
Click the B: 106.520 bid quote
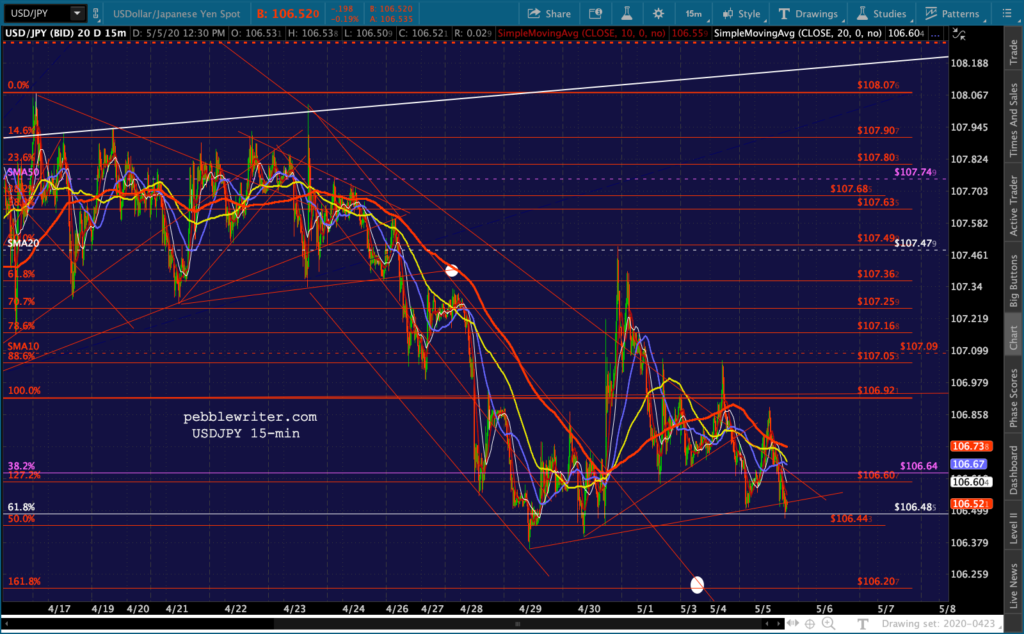click(287, 14)
